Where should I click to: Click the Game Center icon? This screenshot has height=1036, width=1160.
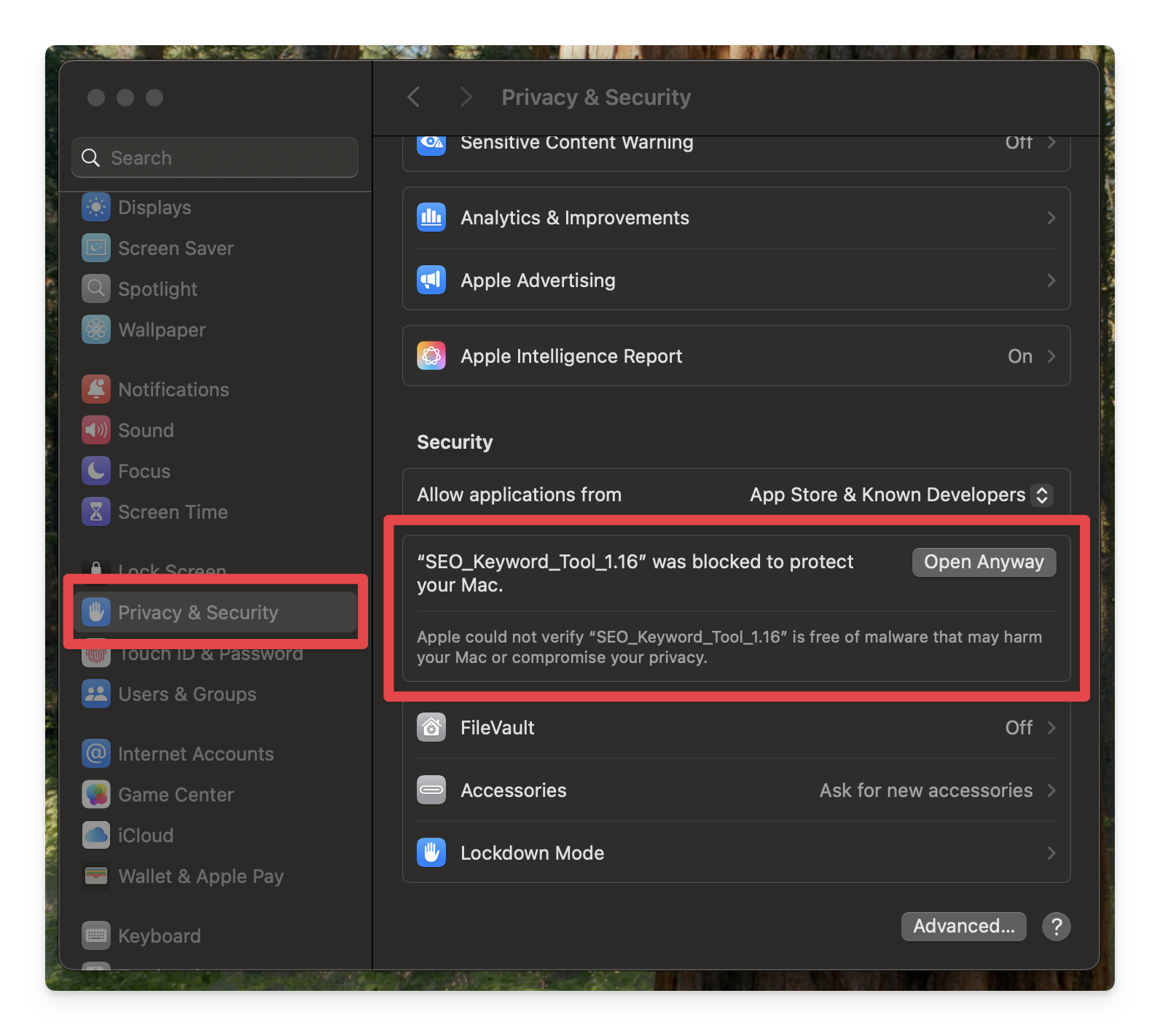tap(96, 795)
